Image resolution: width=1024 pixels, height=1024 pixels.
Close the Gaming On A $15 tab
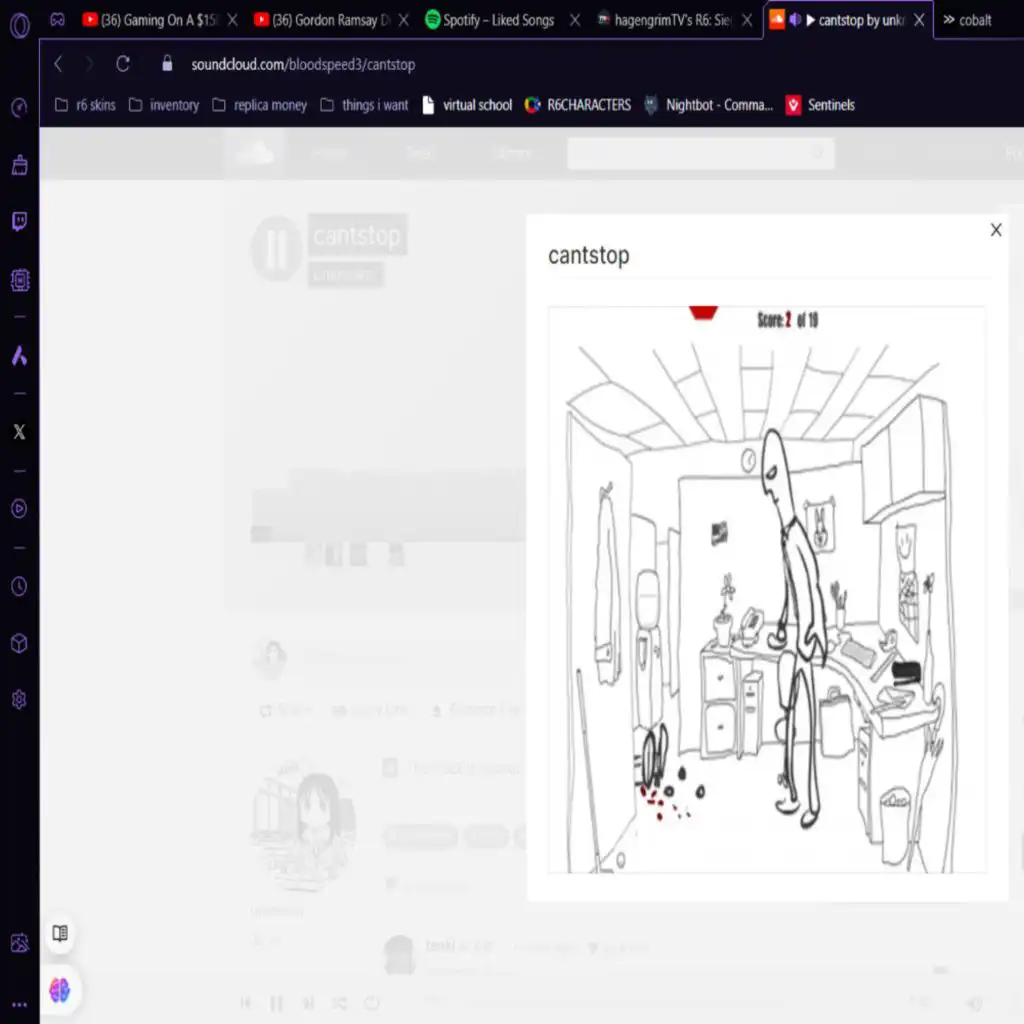[232, 20]
